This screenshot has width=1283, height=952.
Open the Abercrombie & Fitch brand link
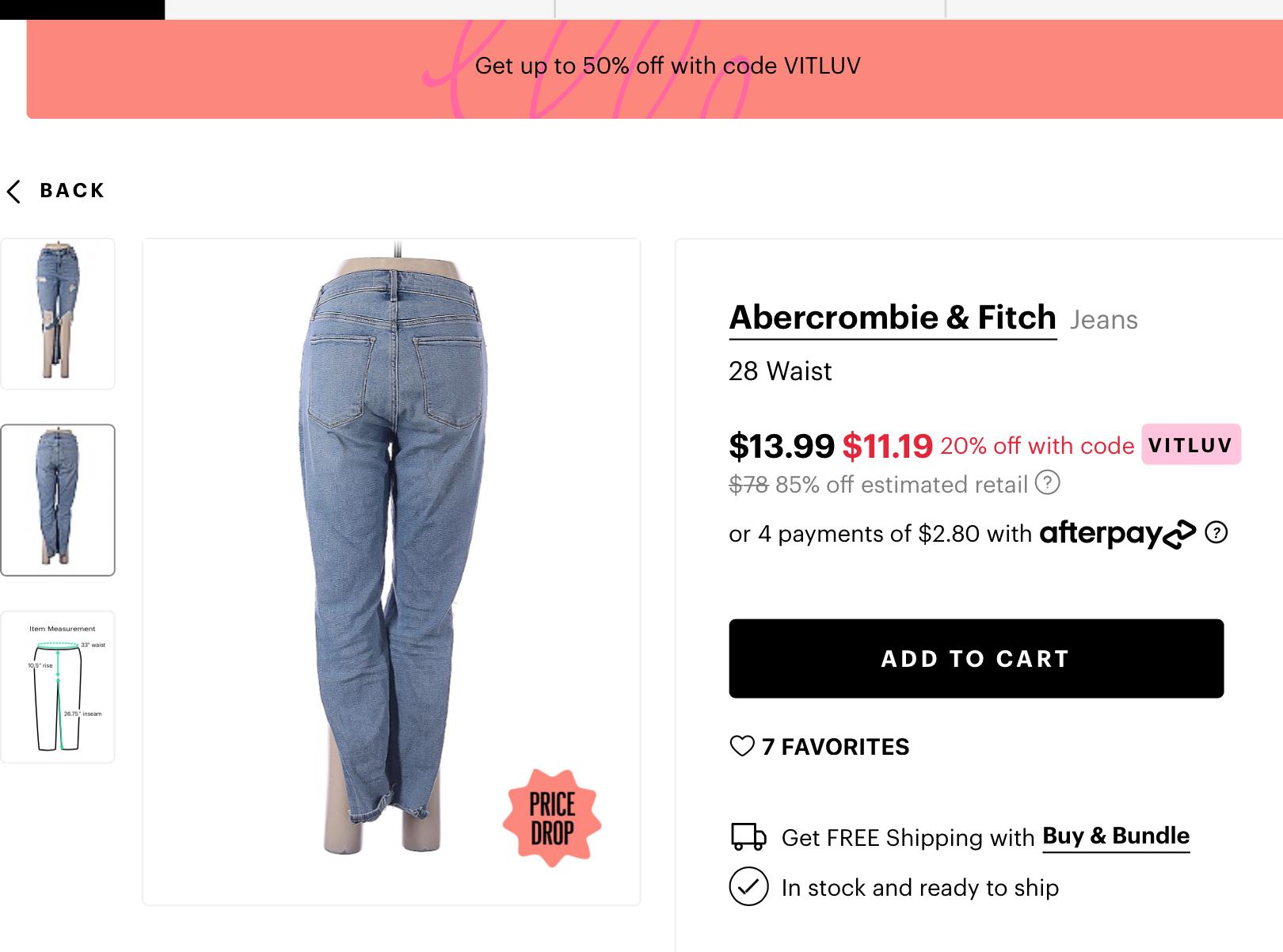point(892,318)
